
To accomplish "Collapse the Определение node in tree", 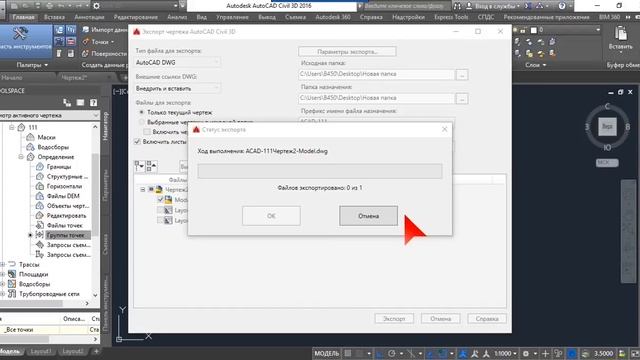I will [x=21, y=157].
